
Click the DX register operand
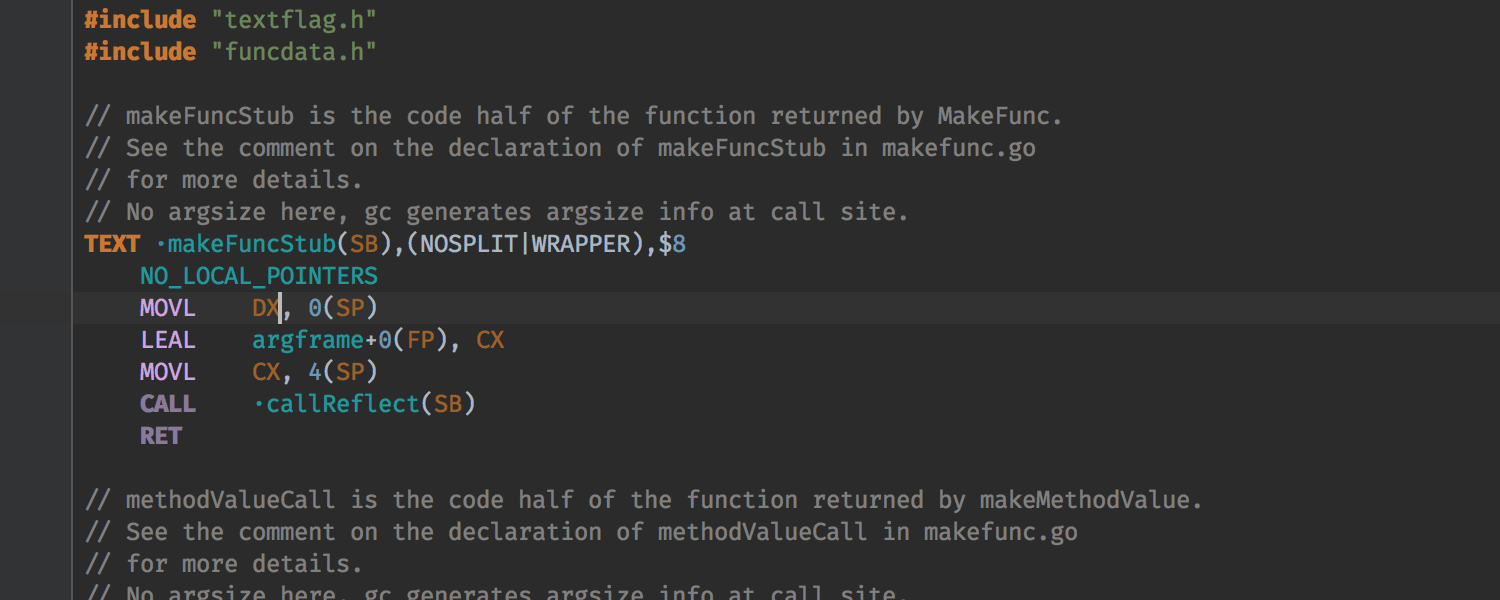pos(265,308)
